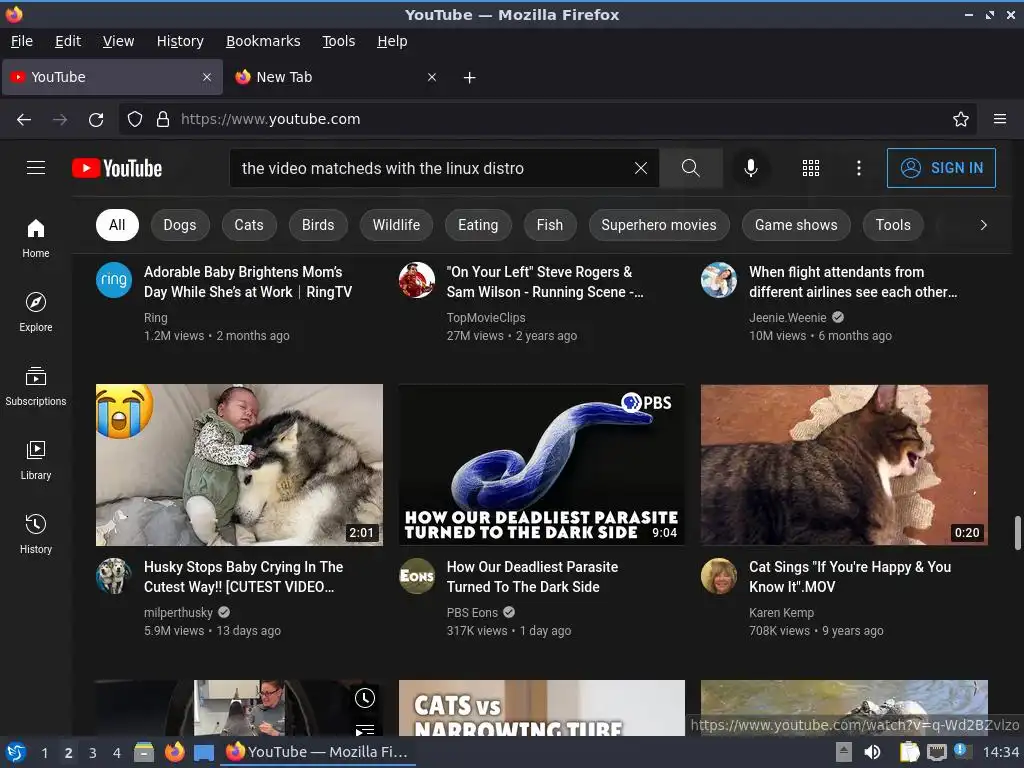The height and width of the screenshot is (768, 1024).
Task: Open milperthusky channel avatar
Action: coord(114,575)
